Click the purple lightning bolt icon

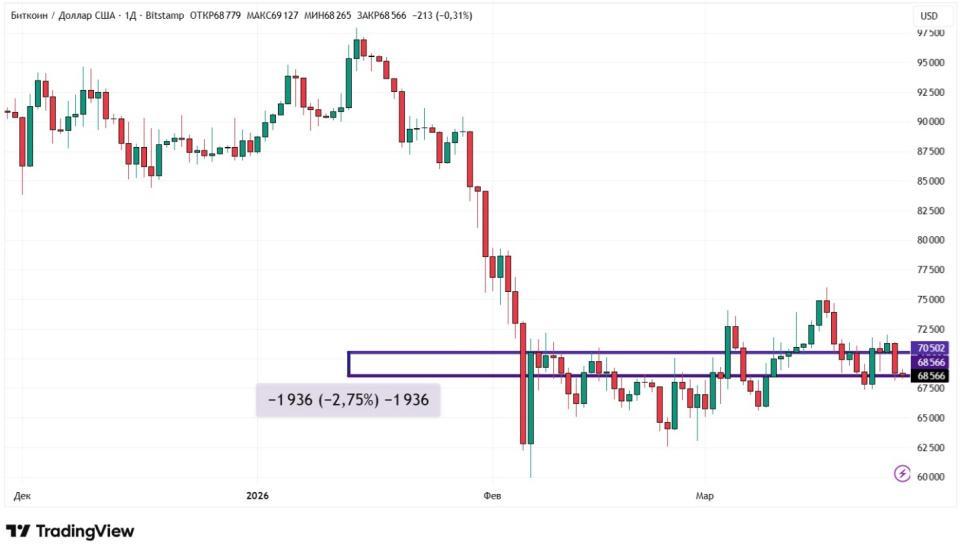pos(902,473)
